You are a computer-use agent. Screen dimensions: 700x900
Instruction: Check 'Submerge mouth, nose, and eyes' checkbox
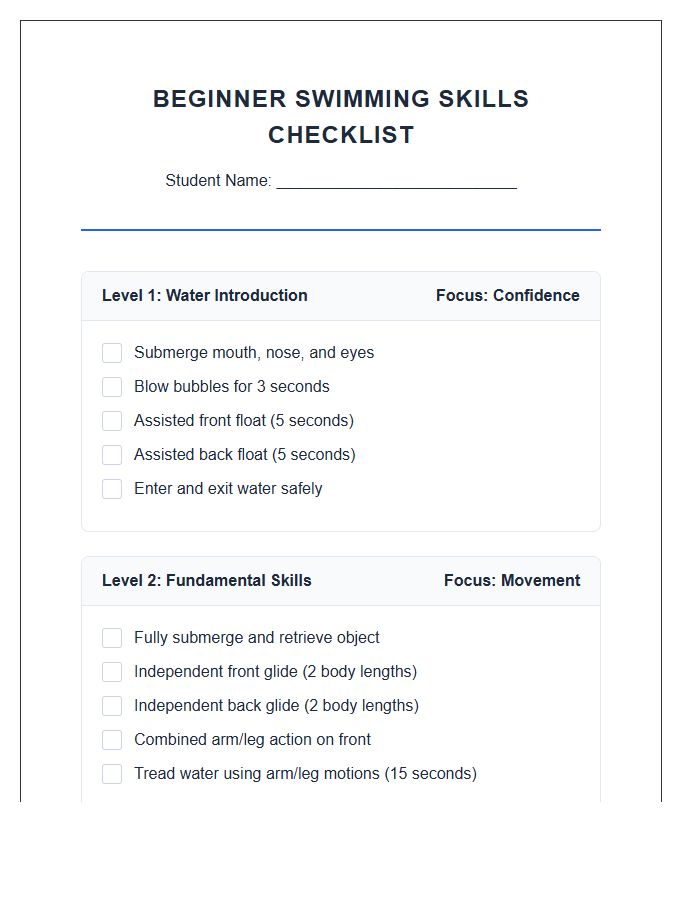coord(112,353)
